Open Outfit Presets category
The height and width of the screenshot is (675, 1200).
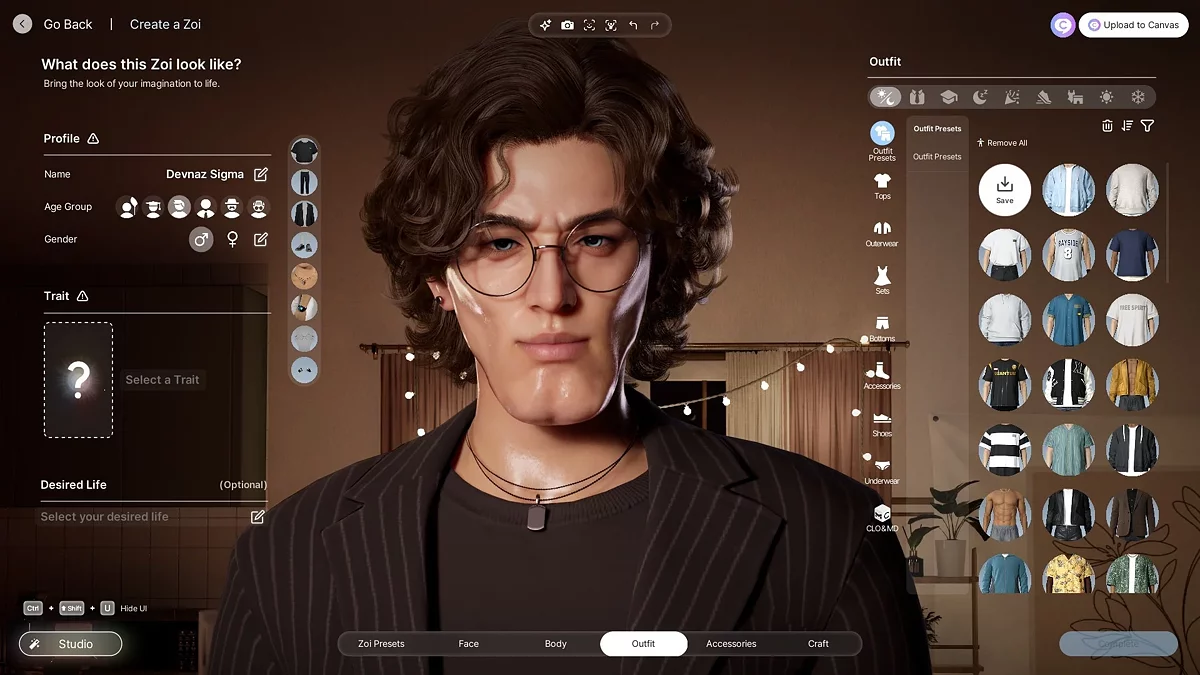[882, 140]
